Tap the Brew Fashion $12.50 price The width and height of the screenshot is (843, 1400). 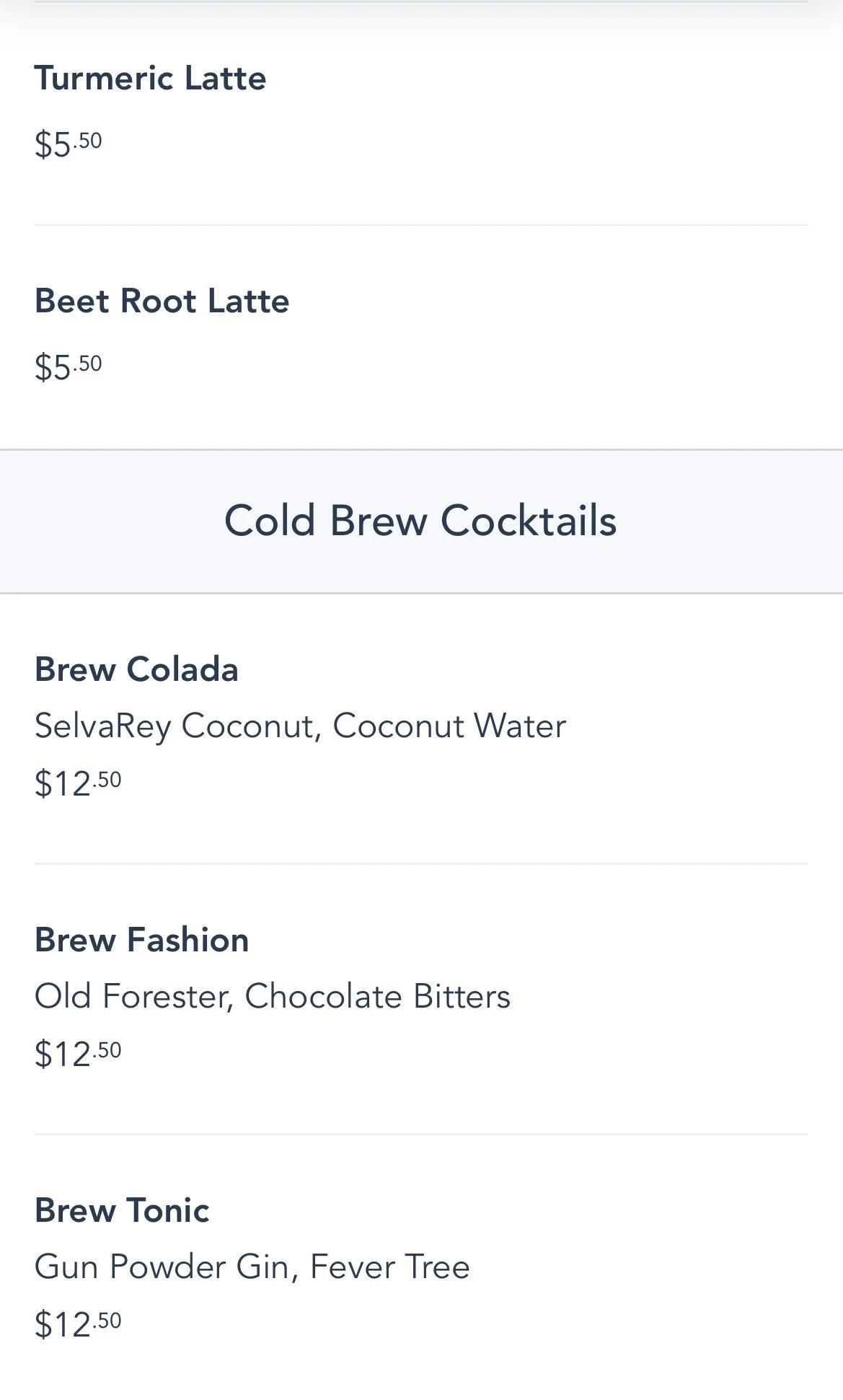[78, 1054]
